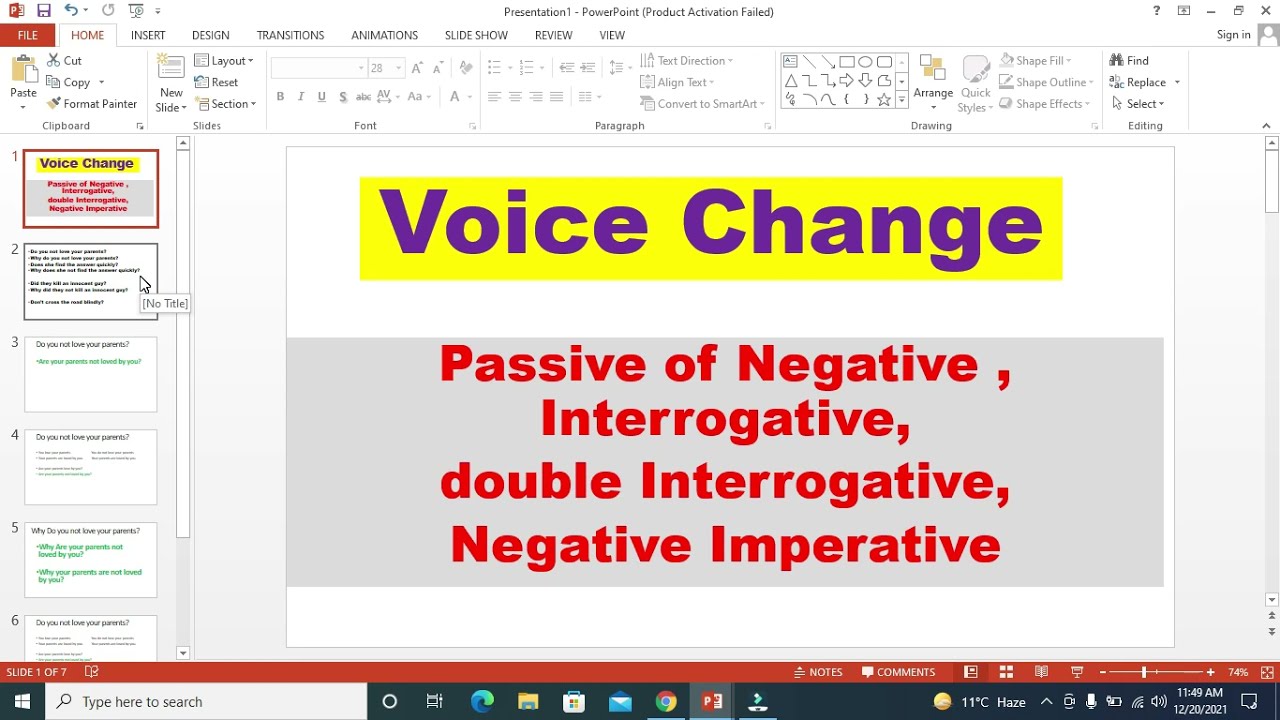Image resolution: width=1280 pixels, height=720 pixels.
Task: Fit slide to current window
Action: [1267, 672]
